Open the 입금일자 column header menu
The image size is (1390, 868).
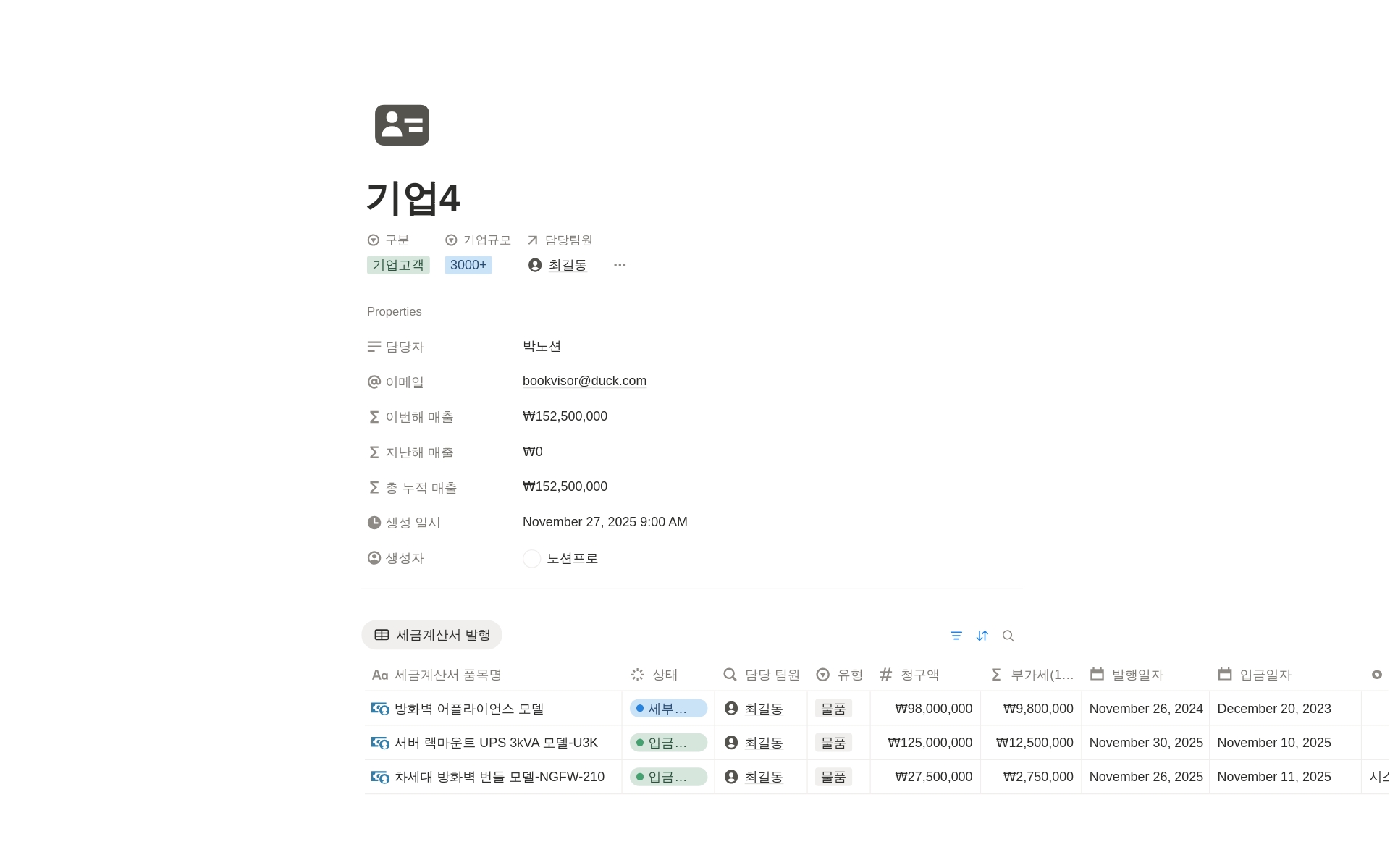pyautogui.click(x=1285, y=675)
